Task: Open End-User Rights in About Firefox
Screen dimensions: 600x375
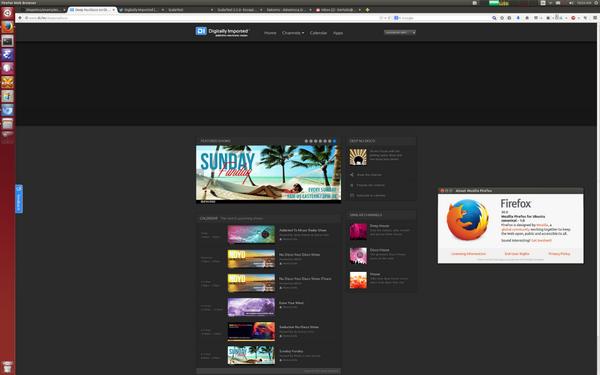Action: pyautogui.click(x=517, y=254)
